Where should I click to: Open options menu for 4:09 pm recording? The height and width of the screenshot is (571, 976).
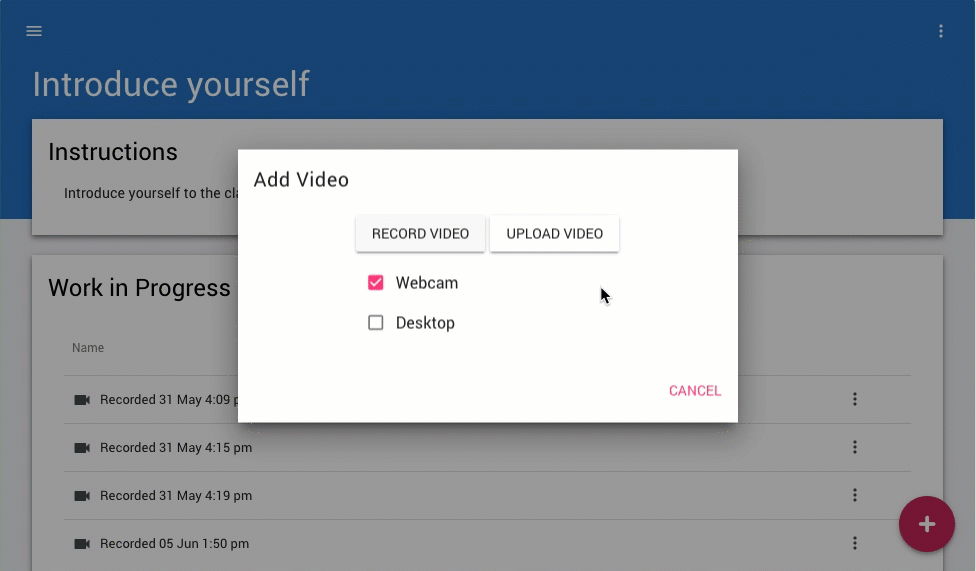(x=854, y=400)
